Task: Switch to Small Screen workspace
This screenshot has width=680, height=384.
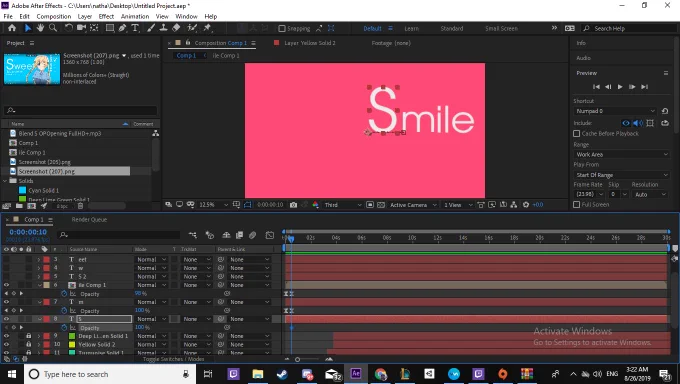Action: [501, 29]
